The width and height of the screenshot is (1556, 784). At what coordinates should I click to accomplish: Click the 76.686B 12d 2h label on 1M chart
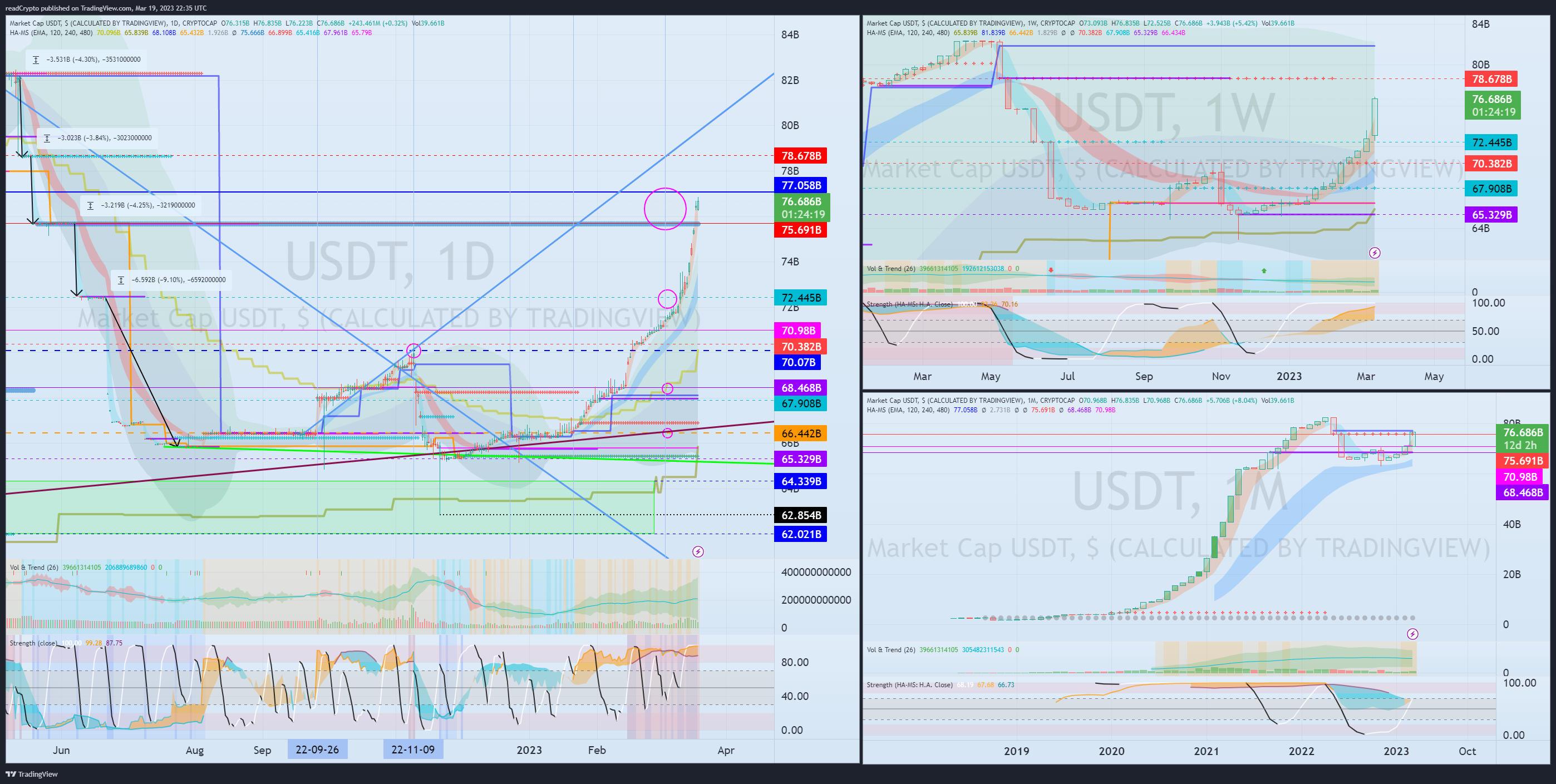[x=1522, y=438]
